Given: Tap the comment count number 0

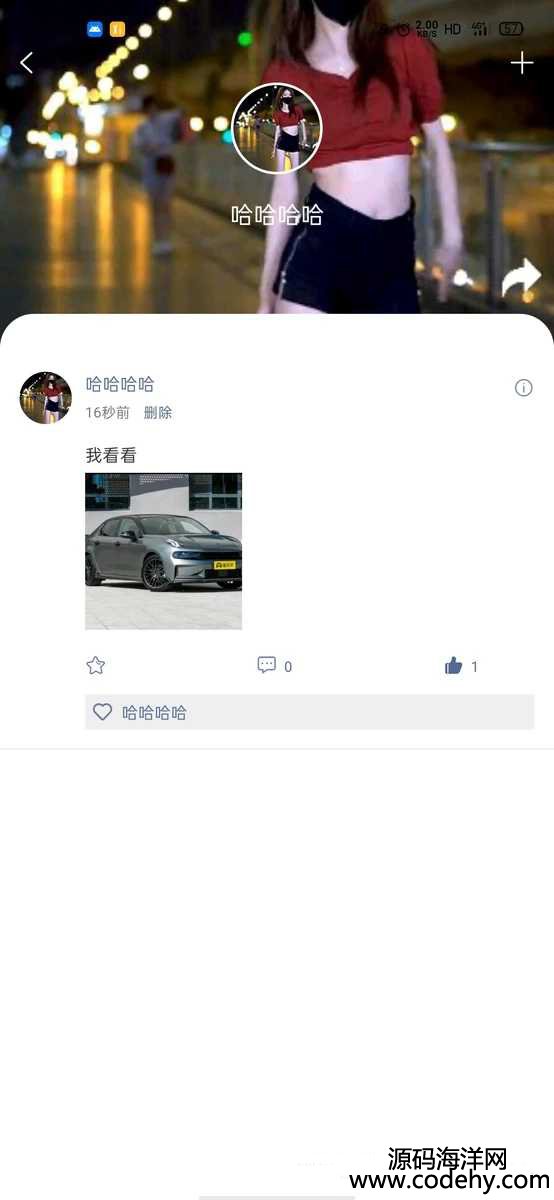Looking at the screenshot, I should 288,667.
